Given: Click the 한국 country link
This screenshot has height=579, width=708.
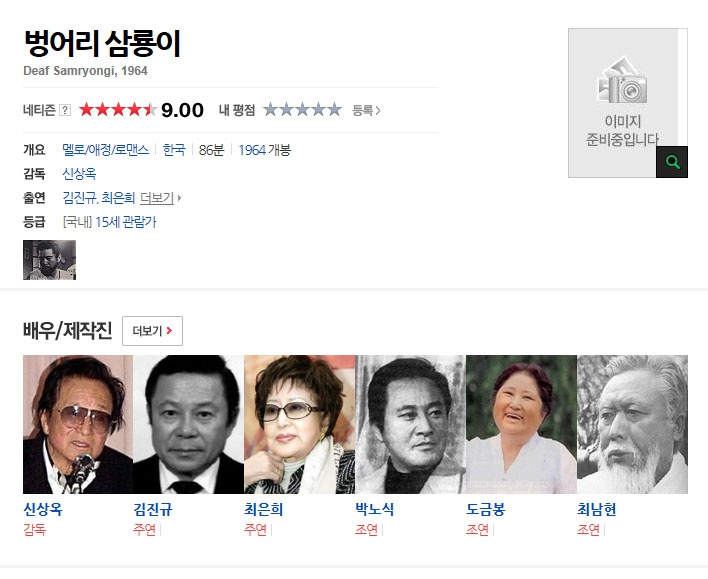Looking at the screenshot, I should coord(174,150).
